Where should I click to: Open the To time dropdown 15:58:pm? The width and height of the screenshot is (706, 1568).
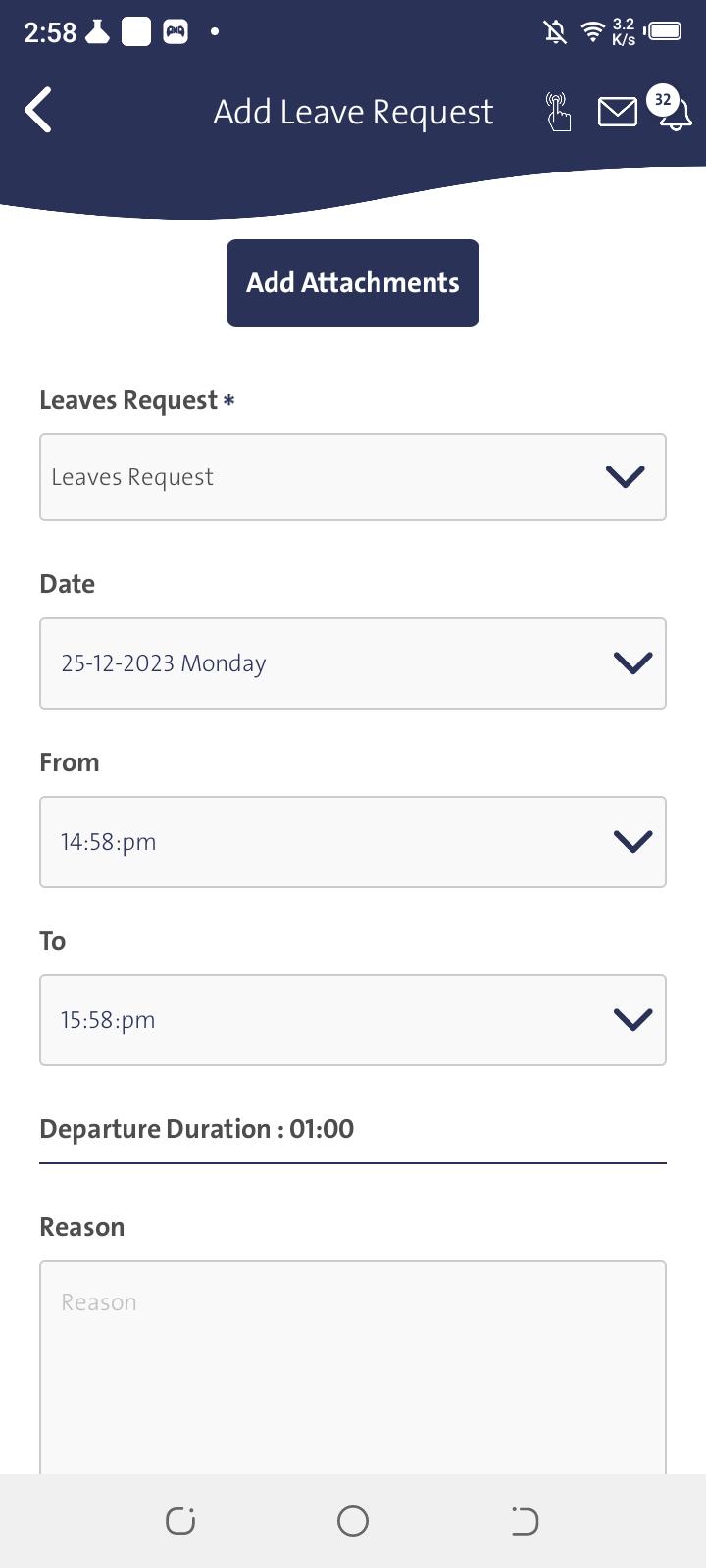(x=353, y=1020)
